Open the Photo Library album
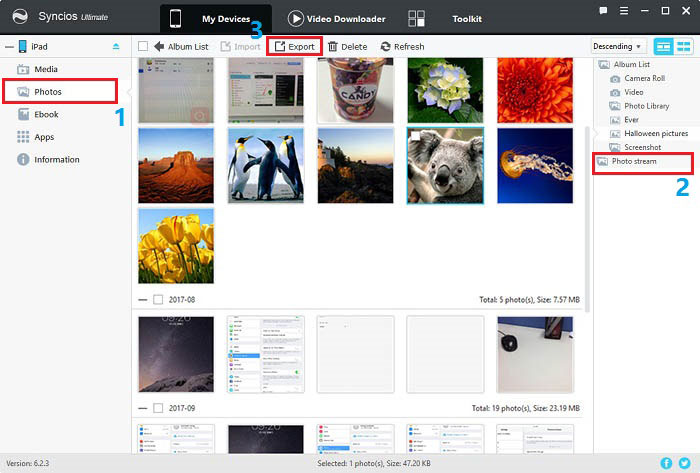700x473 pixels. [639, 106]
